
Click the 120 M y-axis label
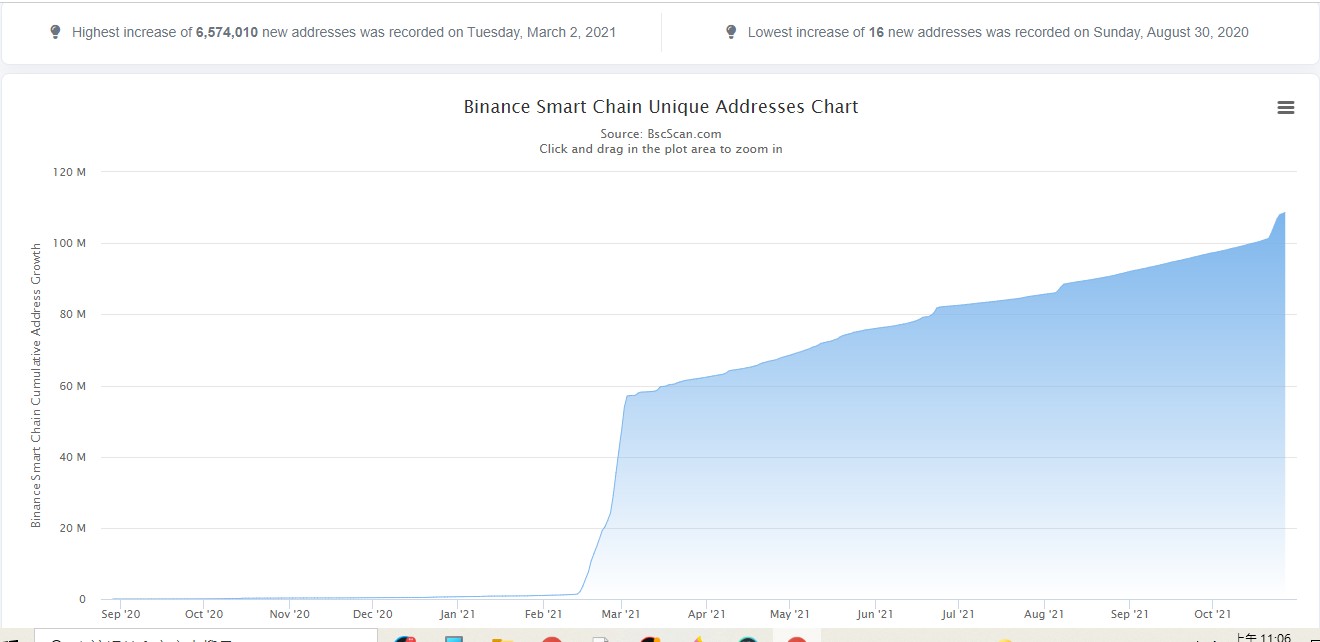click(x=69, y=172)
